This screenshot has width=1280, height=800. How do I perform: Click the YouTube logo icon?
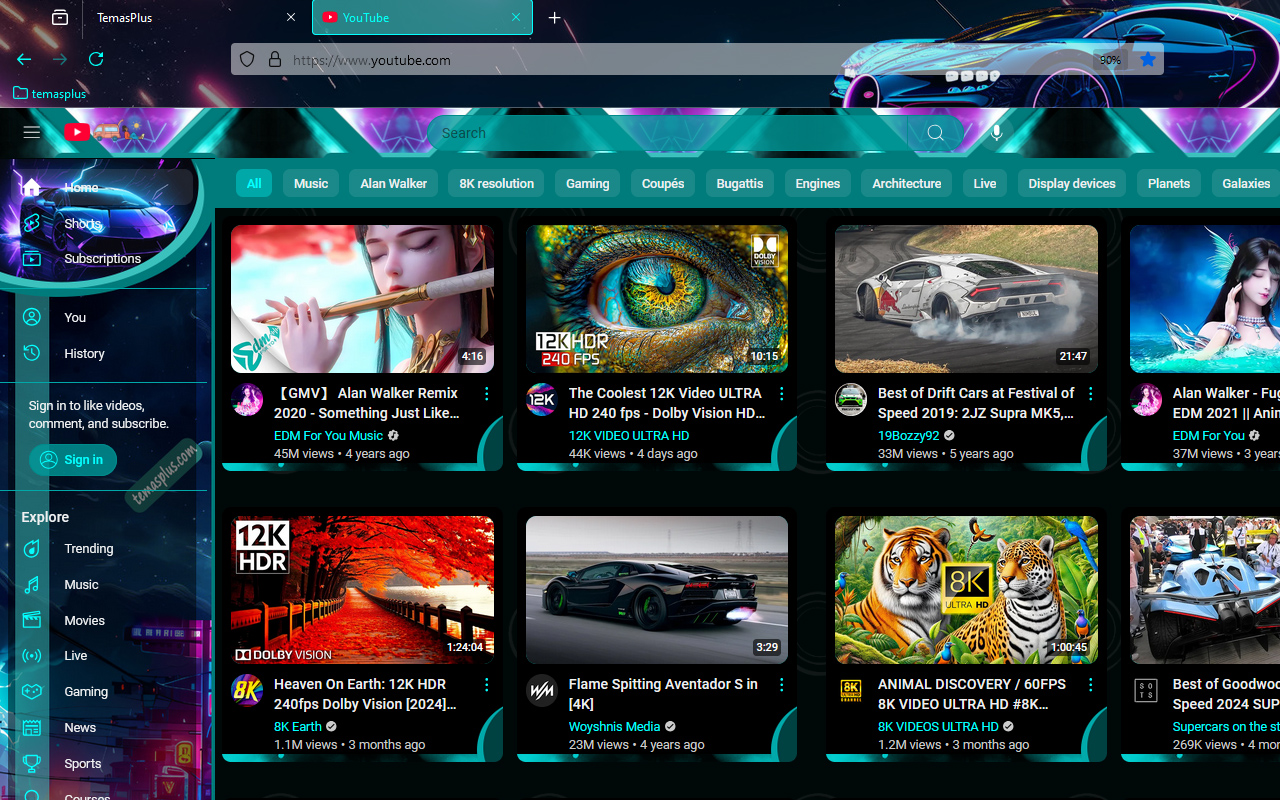click(x=77, y=132)
